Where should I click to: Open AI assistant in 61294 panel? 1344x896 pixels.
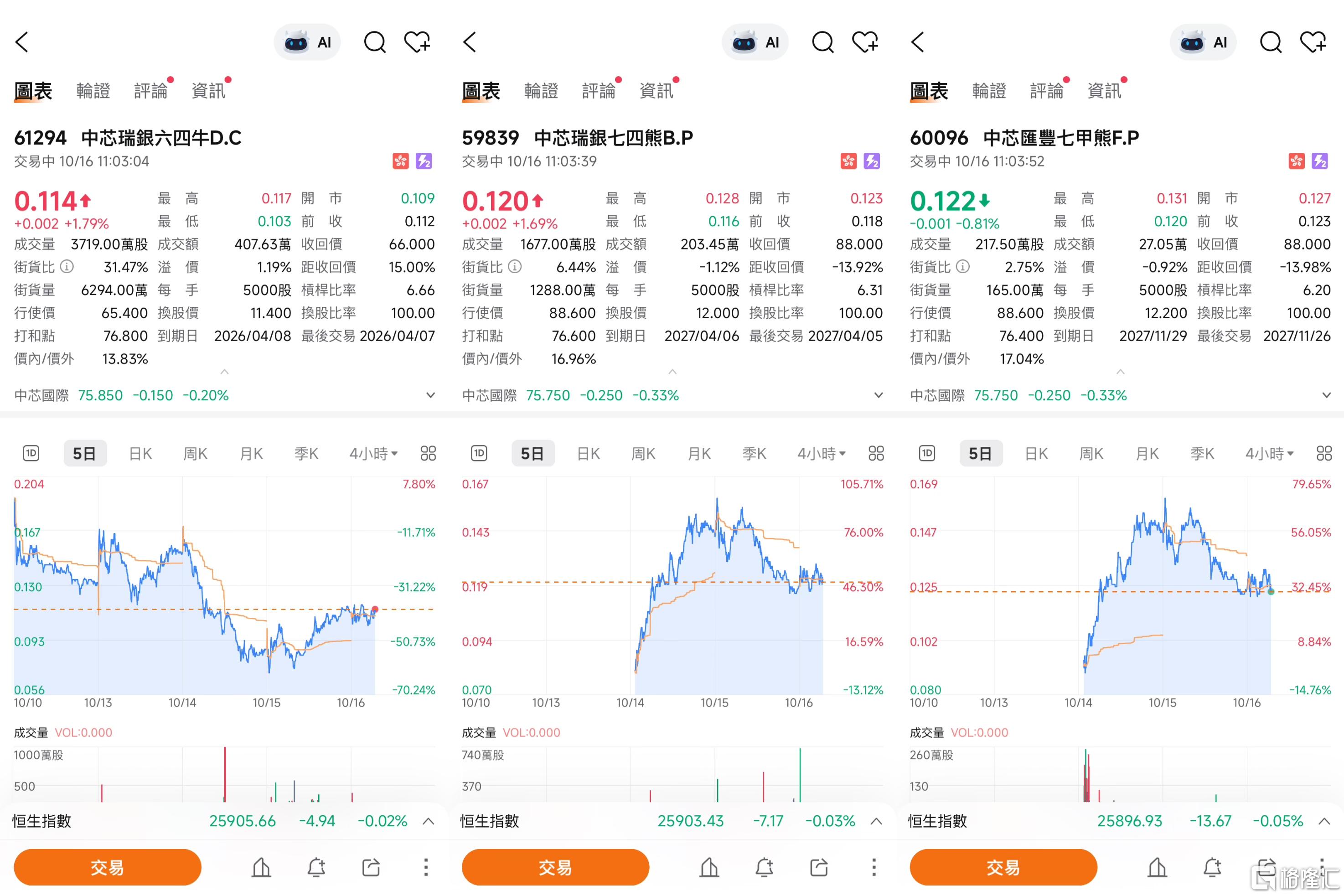(307, 42)
